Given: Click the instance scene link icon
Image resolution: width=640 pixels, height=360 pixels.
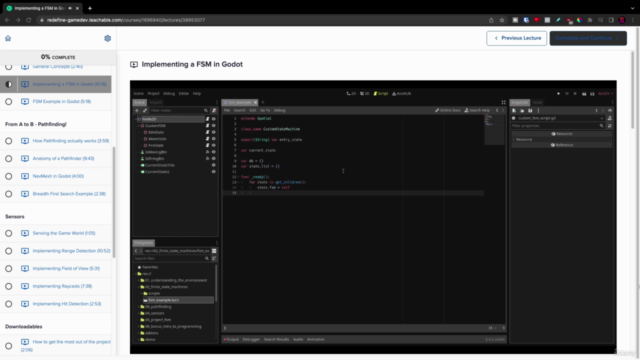Looking at the screenshot, I should click(144, 111).
